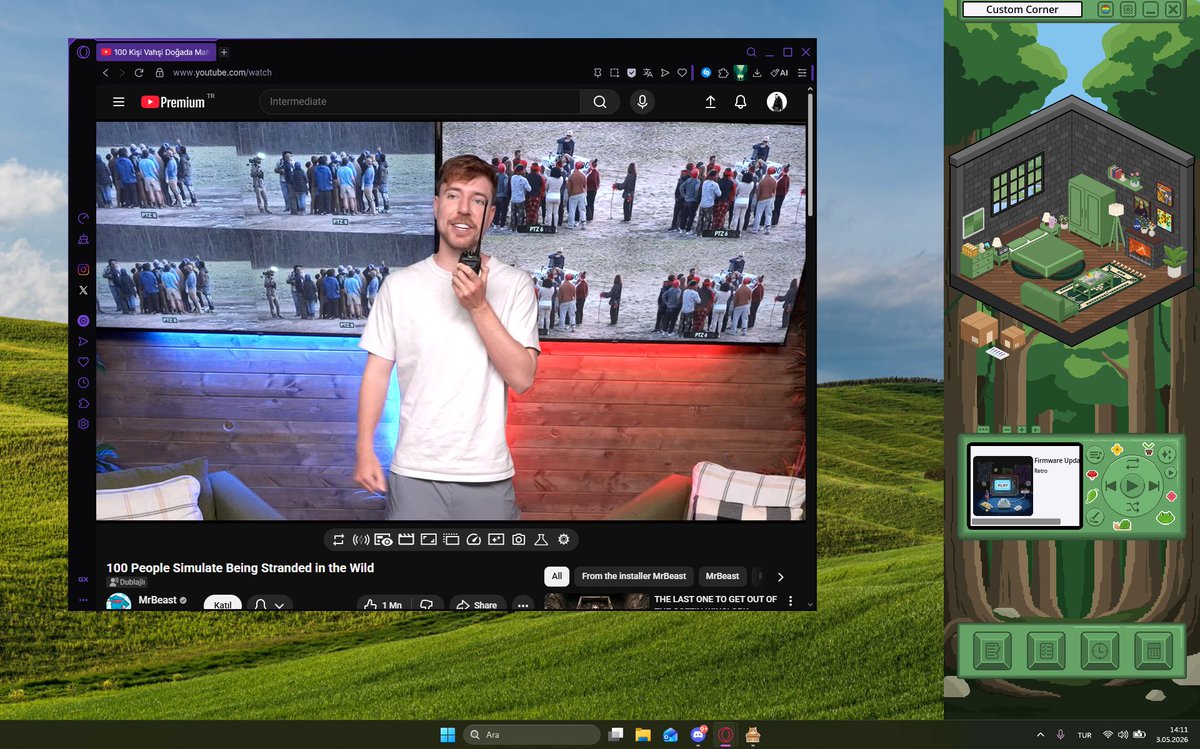Click the YouTube search field showing Intermediate
The image size is (1200, 749).
[x=420, y=102]
